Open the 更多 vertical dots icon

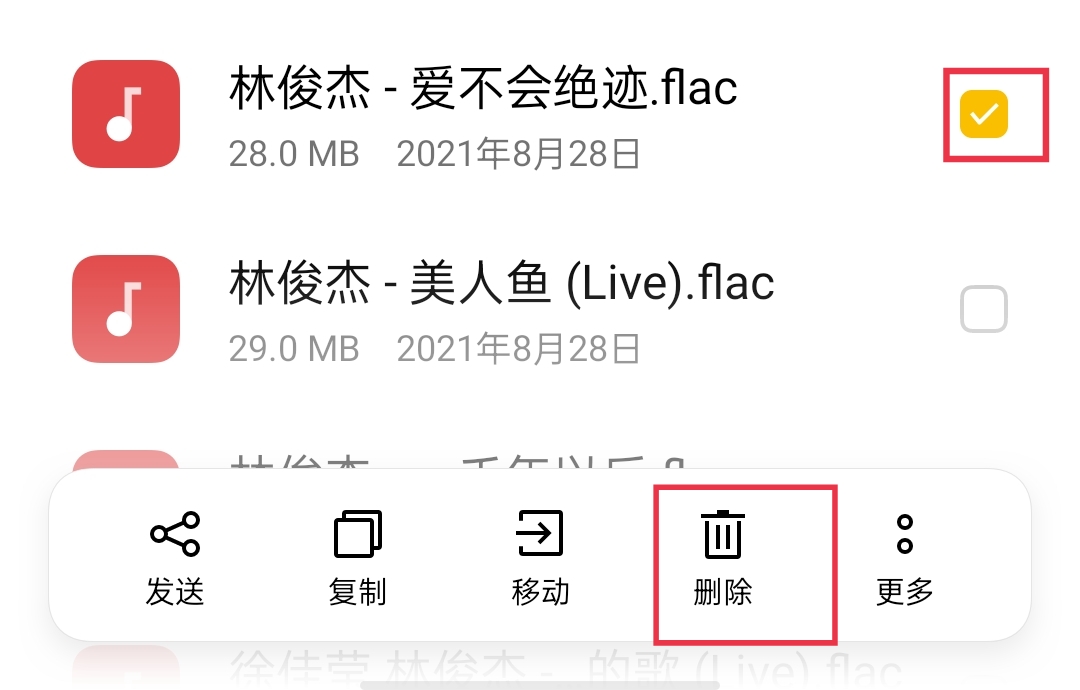(x=905, y=534)
